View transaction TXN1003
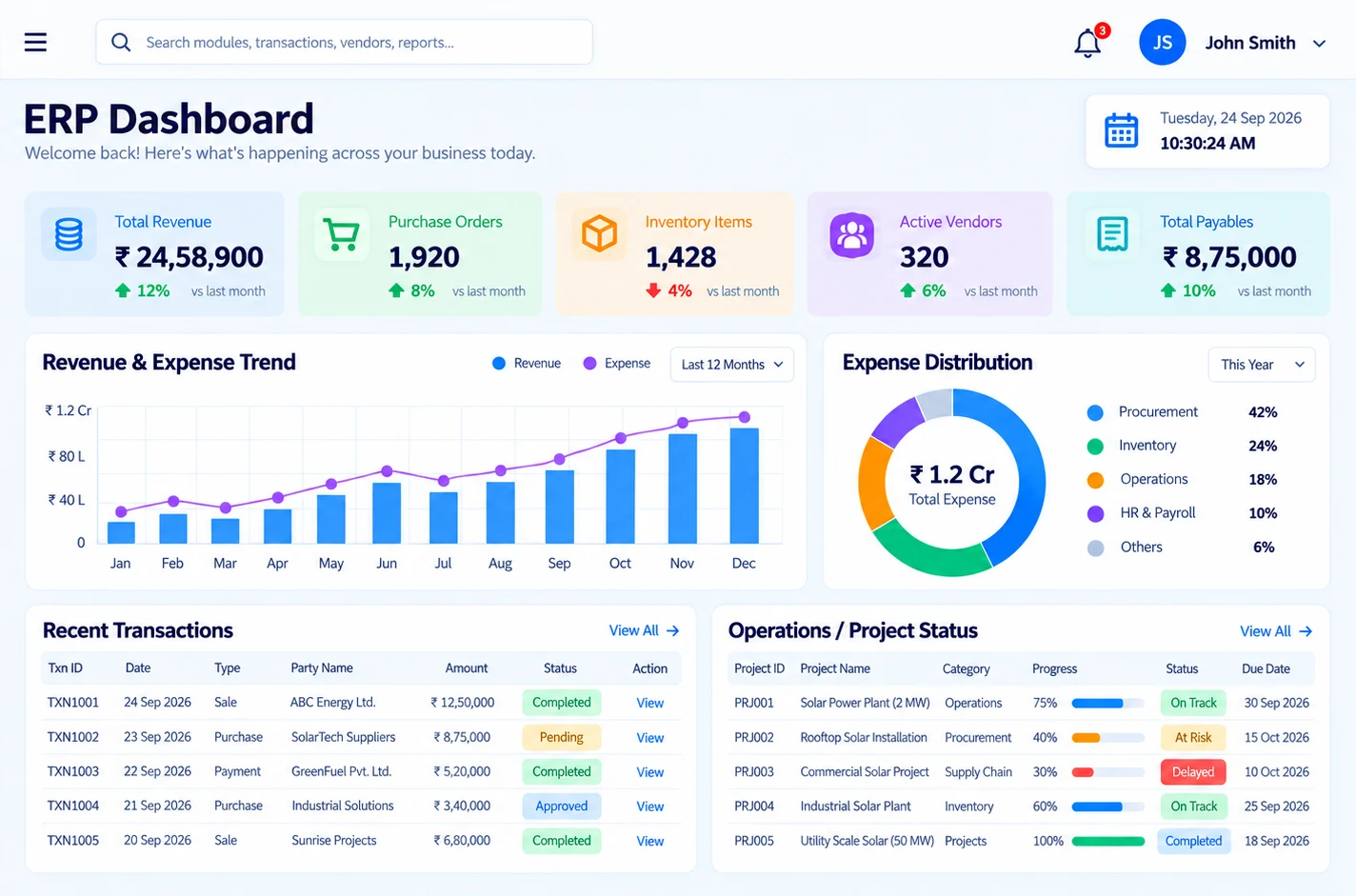This screenshot has height=896, width=1356. point(650,772)
